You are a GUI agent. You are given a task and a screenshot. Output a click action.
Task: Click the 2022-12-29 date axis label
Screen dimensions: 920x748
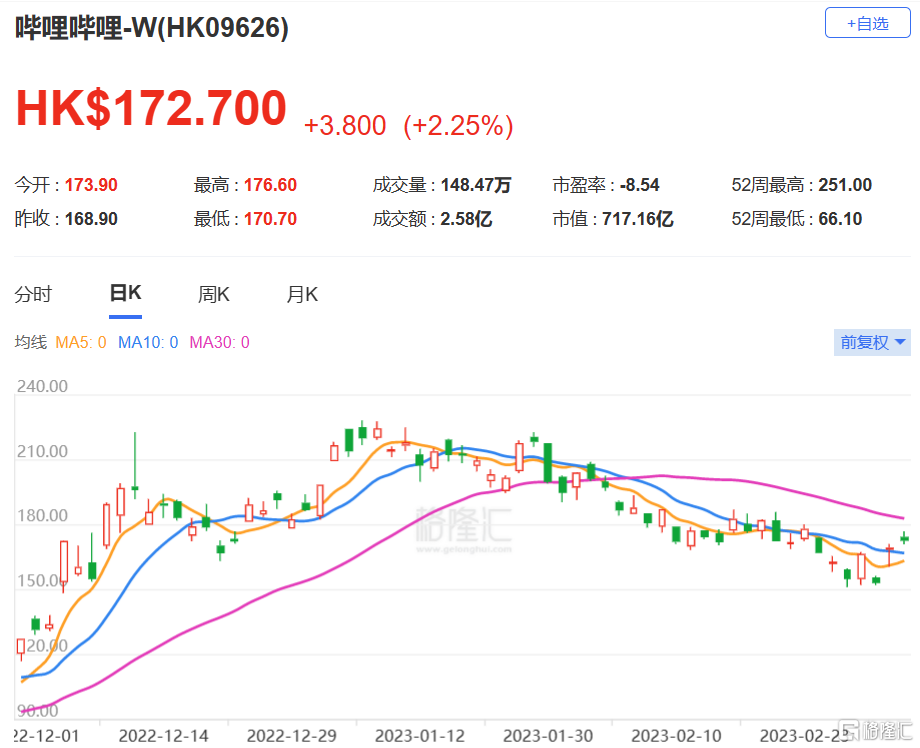coord(292,736)
